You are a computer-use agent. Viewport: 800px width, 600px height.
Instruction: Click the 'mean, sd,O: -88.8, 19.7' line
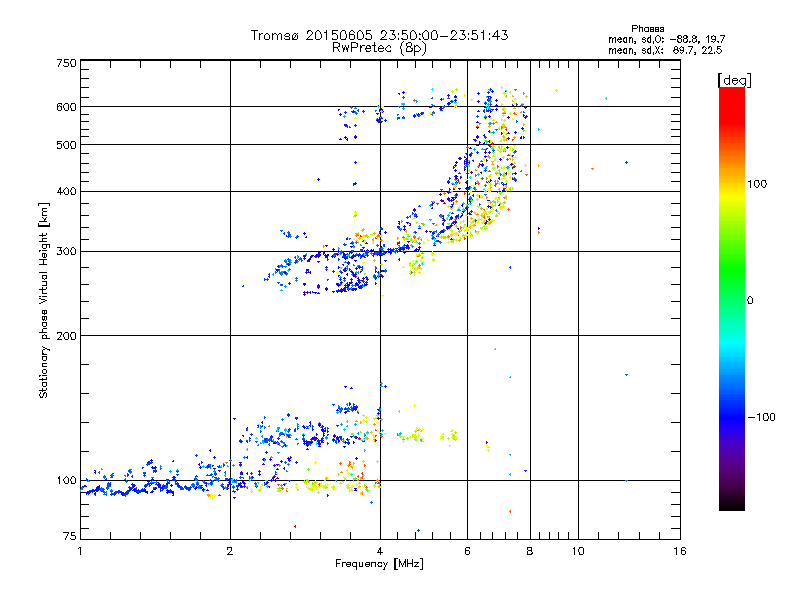(666, 39)
